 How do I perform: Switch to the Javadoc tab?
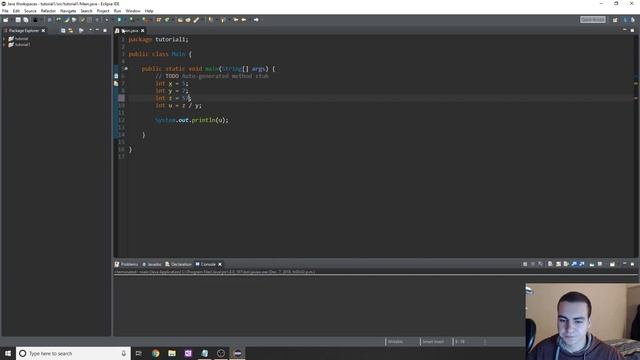(152, 264)
